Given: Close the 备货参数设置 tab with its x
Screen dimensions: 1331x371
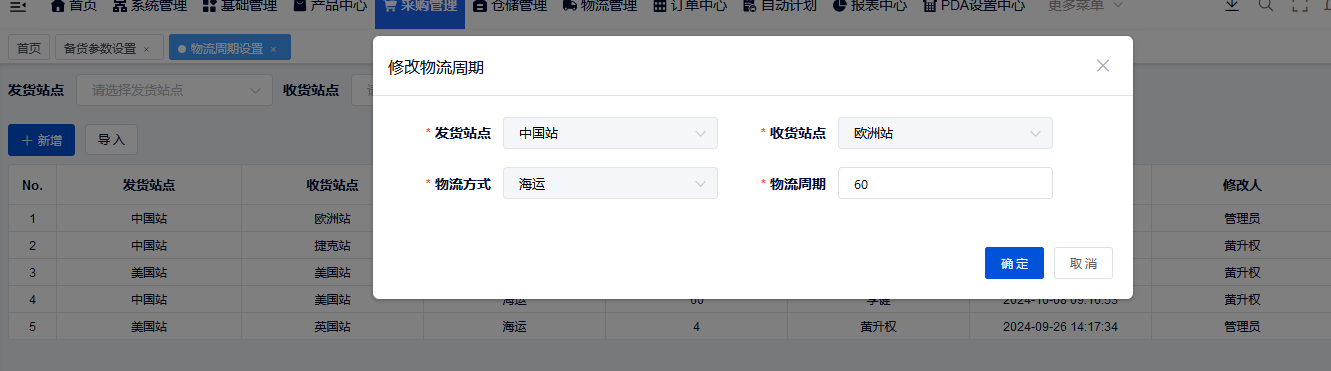Looking at the screenshot, I should click(147, 49).
